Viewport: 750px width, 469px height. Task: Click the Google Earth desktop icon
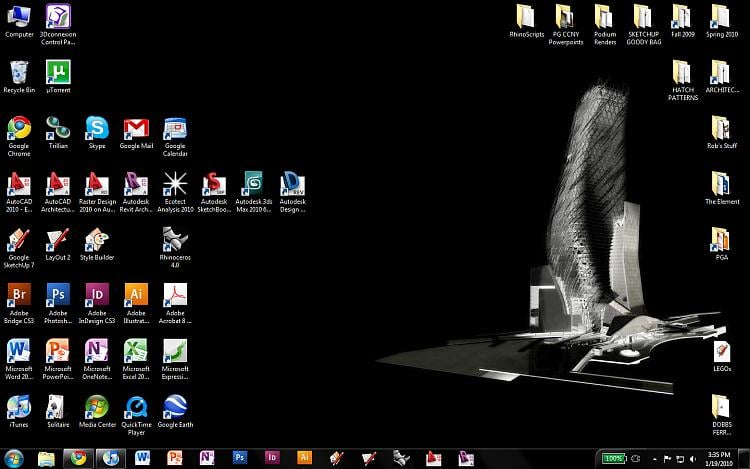[175, 410]
